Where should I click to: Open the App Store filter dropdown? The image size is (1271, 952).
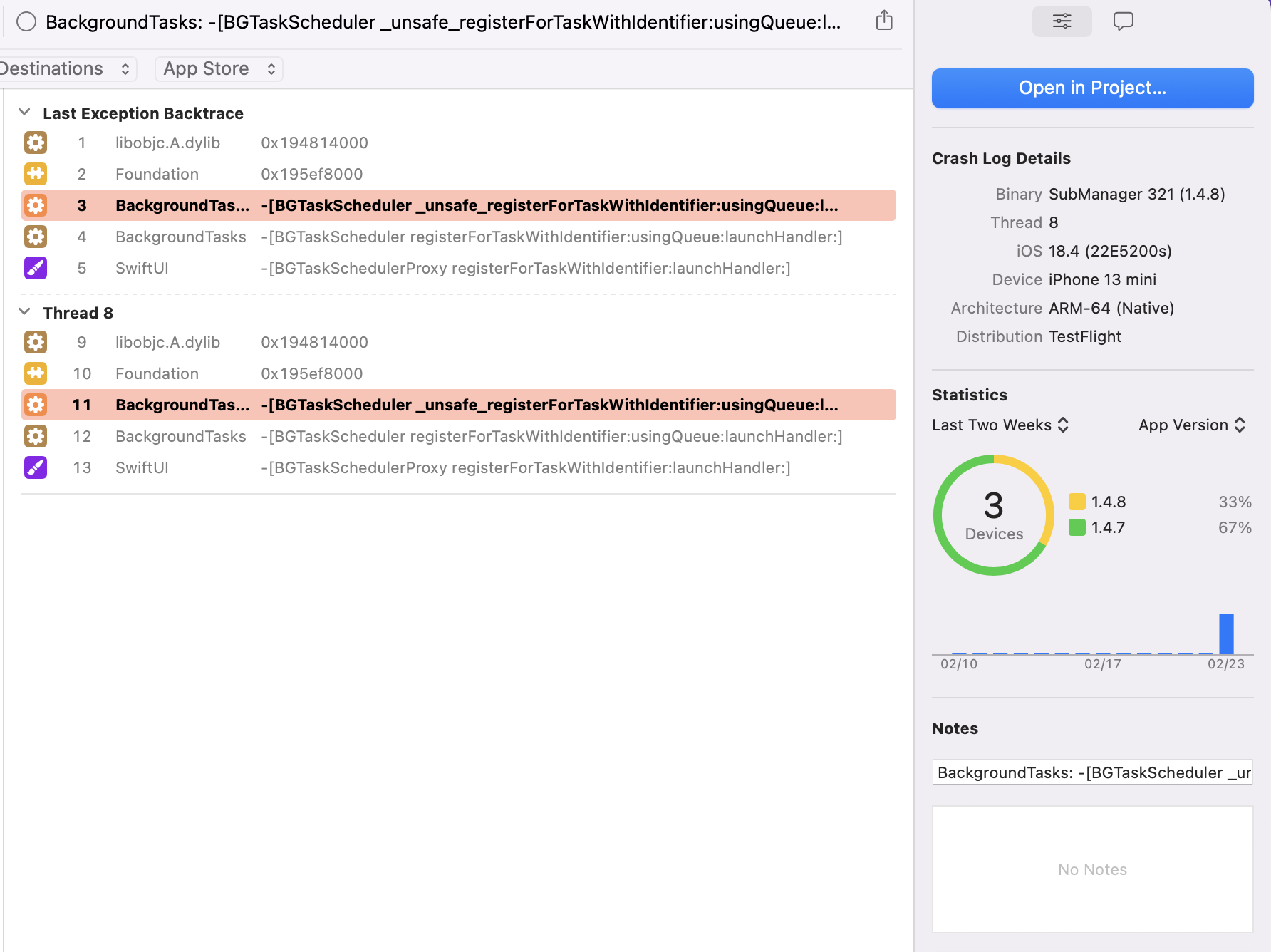pos(219,69)
